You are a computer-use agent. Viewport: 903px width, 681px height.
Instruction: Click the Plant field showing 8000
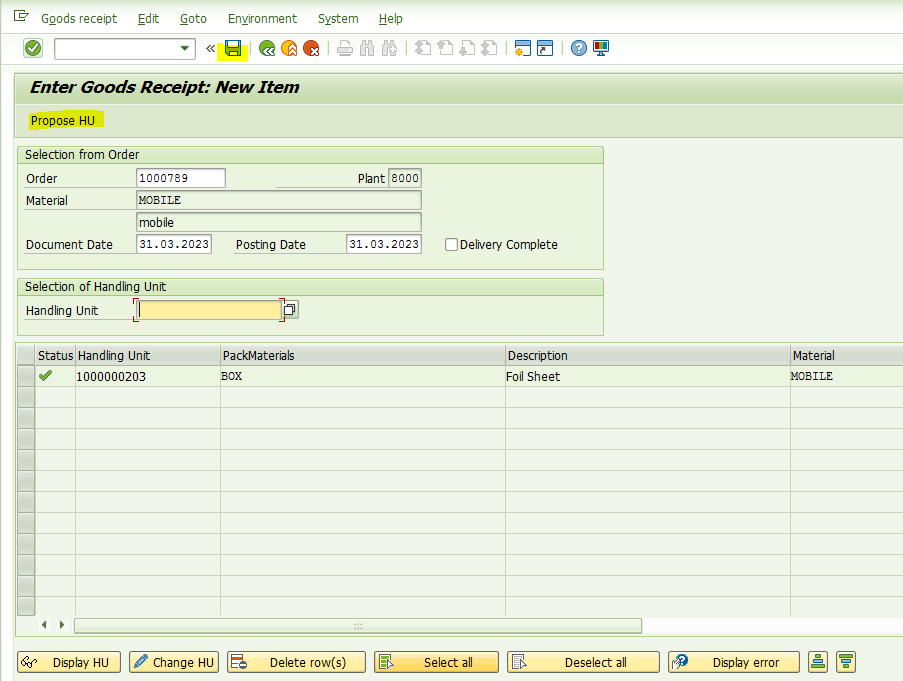(405, 178)
